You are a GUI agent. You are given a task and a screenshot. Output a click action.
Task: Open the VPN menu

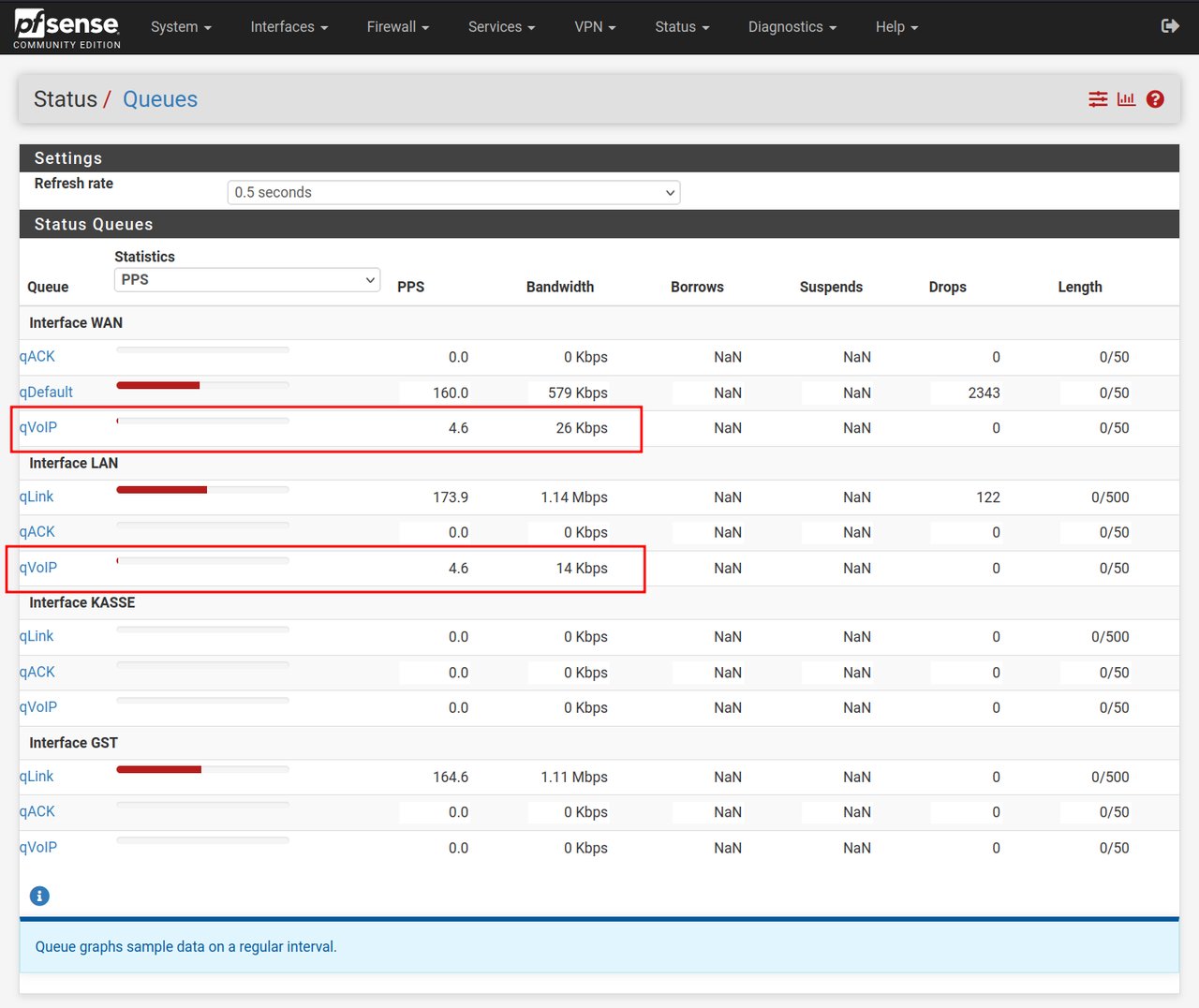[x=595, y=27]
